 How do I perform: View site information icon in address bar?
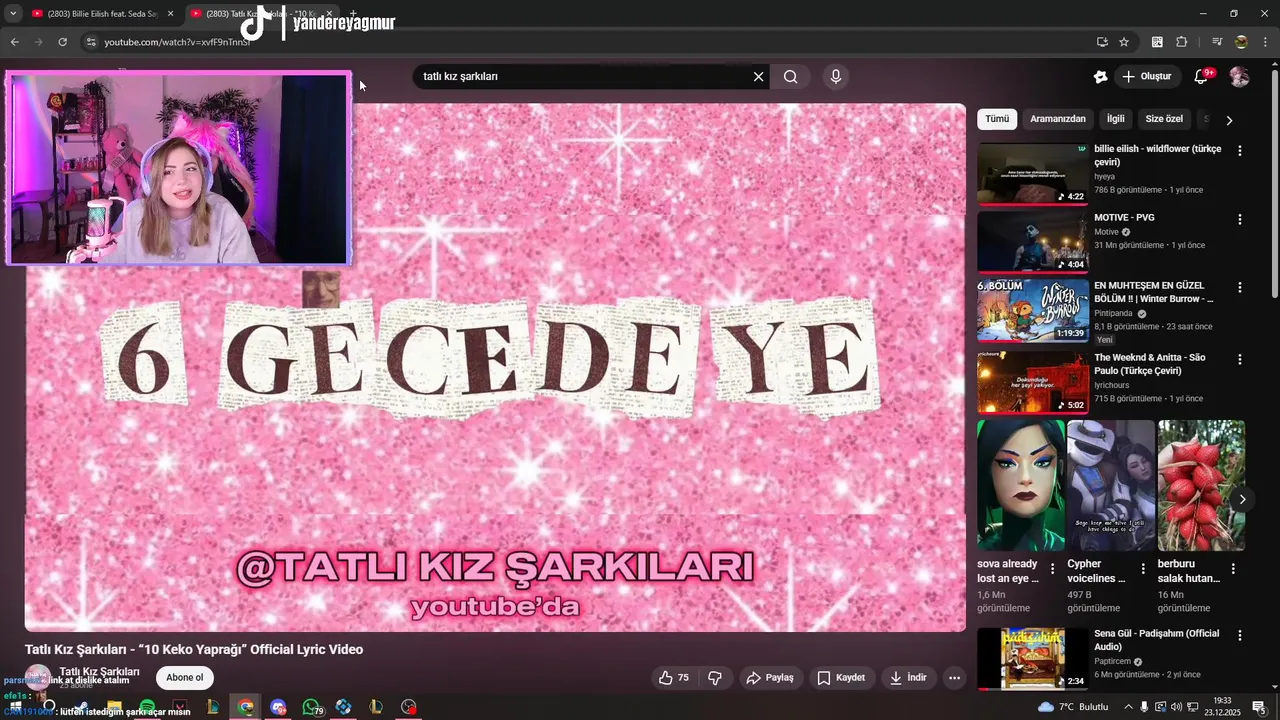(x=90, y=42)
